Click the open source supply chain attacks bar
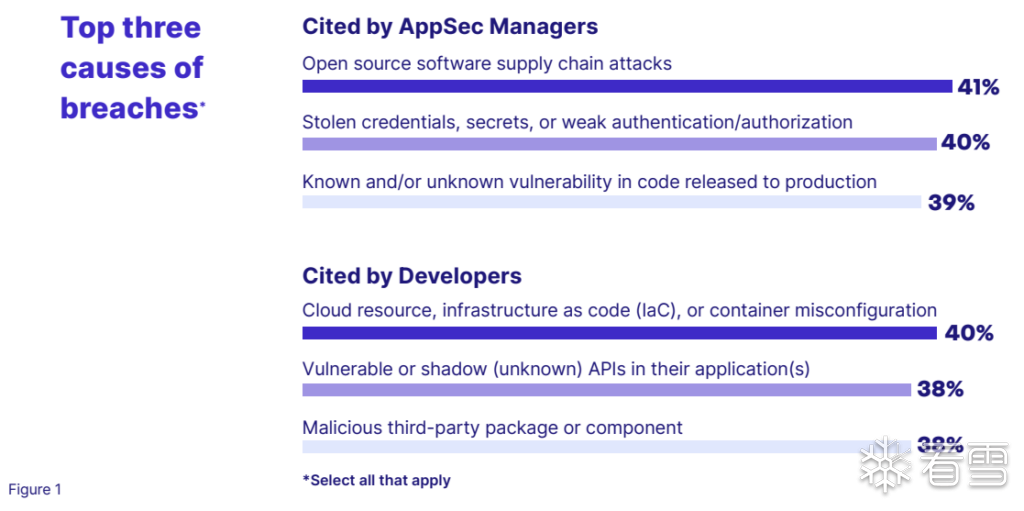The width and height of the screenshot is (1024, 511). [627, 87]
